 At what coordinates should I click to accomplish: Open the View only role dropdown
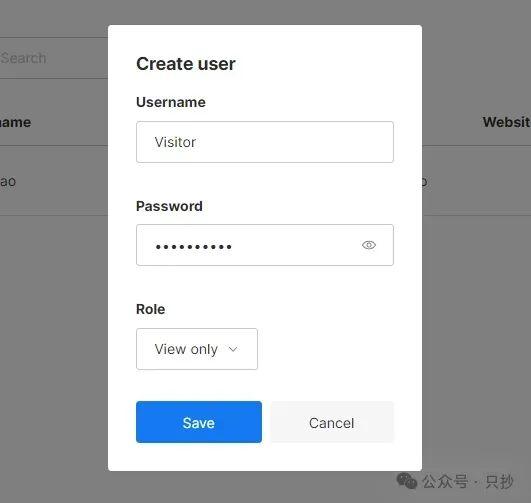pyautogui.click(x=197, y=349)
